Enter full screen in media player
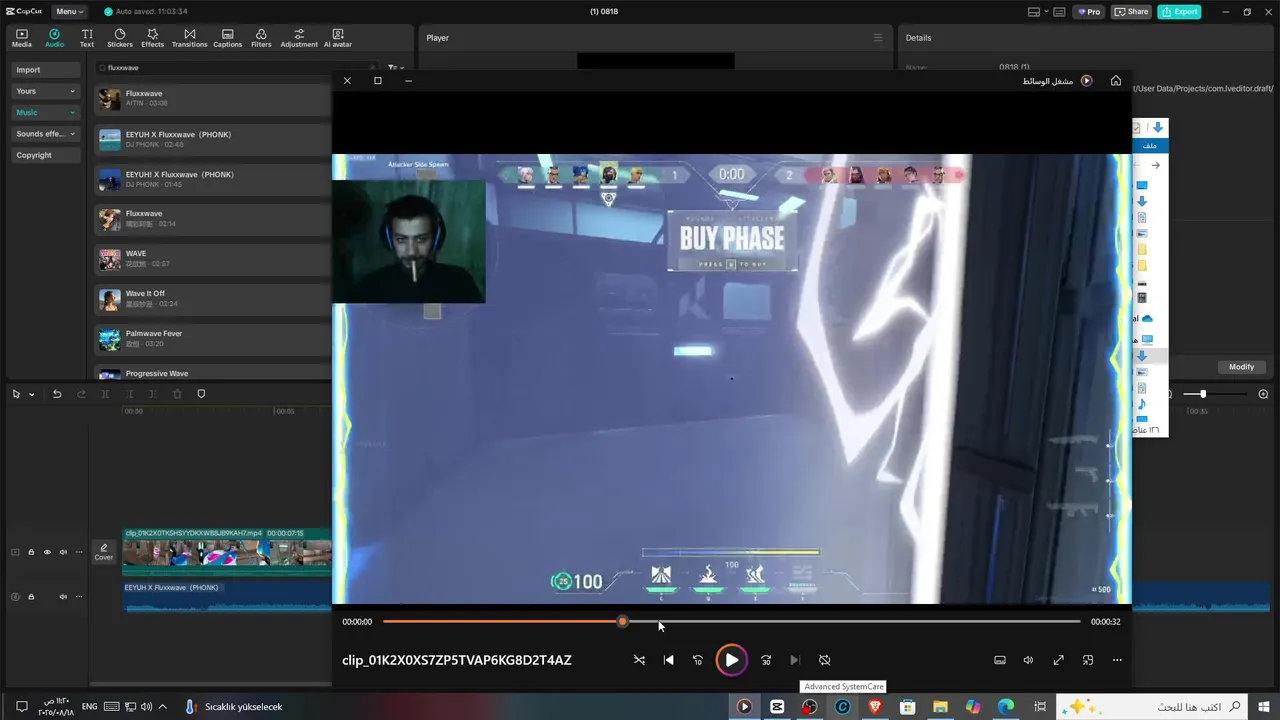 coord(1058,660)
